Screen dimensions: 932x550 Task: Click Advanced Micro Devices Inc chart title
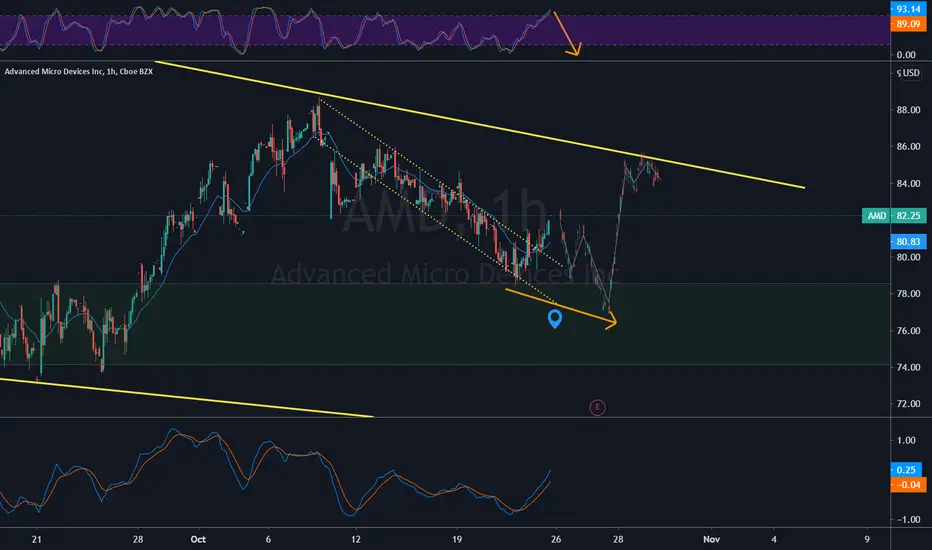click(x=78, y=71)
